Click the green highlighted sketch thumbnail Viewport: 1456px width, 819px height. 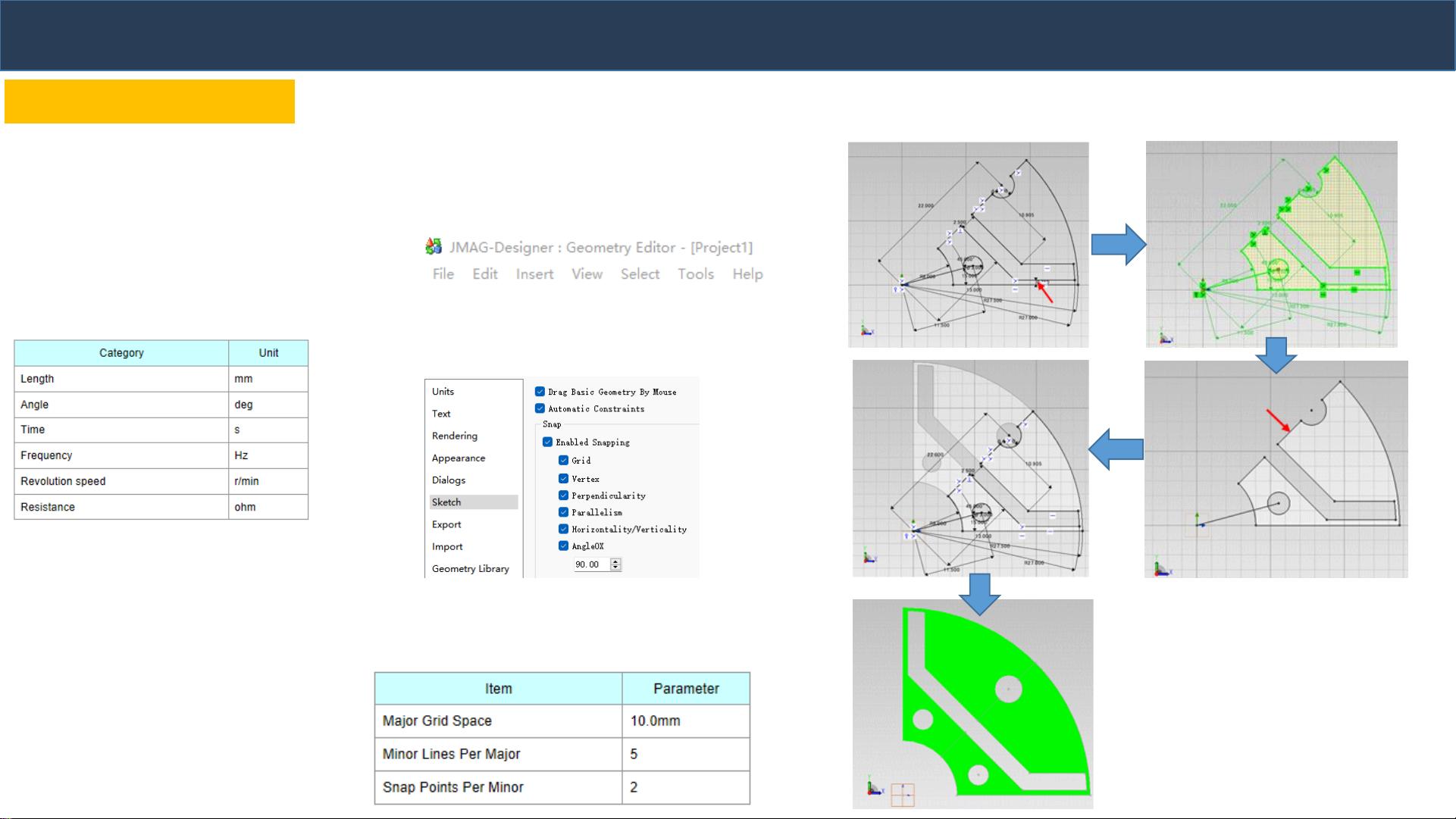1271,244
